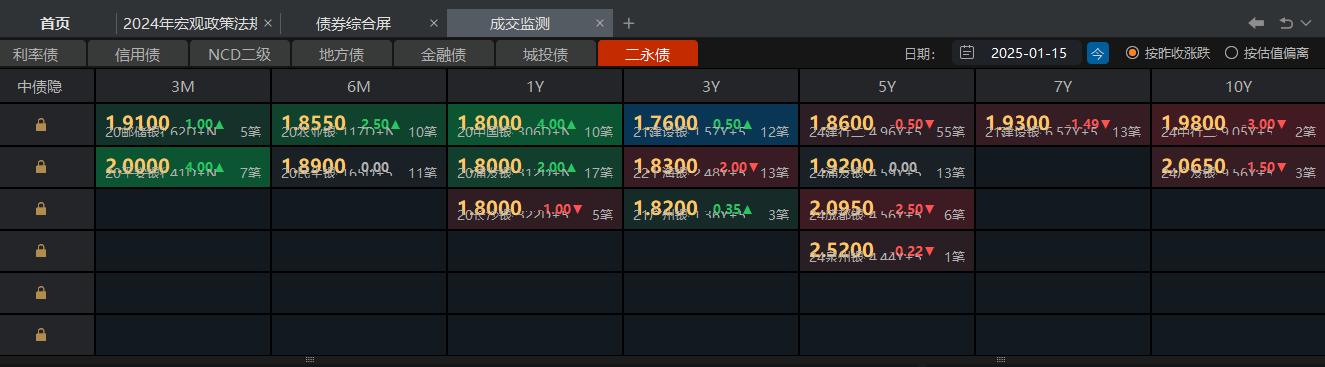The image size is (1325, 367).
Task: Click the 7Y column header
Action: tap(1063, 87)
